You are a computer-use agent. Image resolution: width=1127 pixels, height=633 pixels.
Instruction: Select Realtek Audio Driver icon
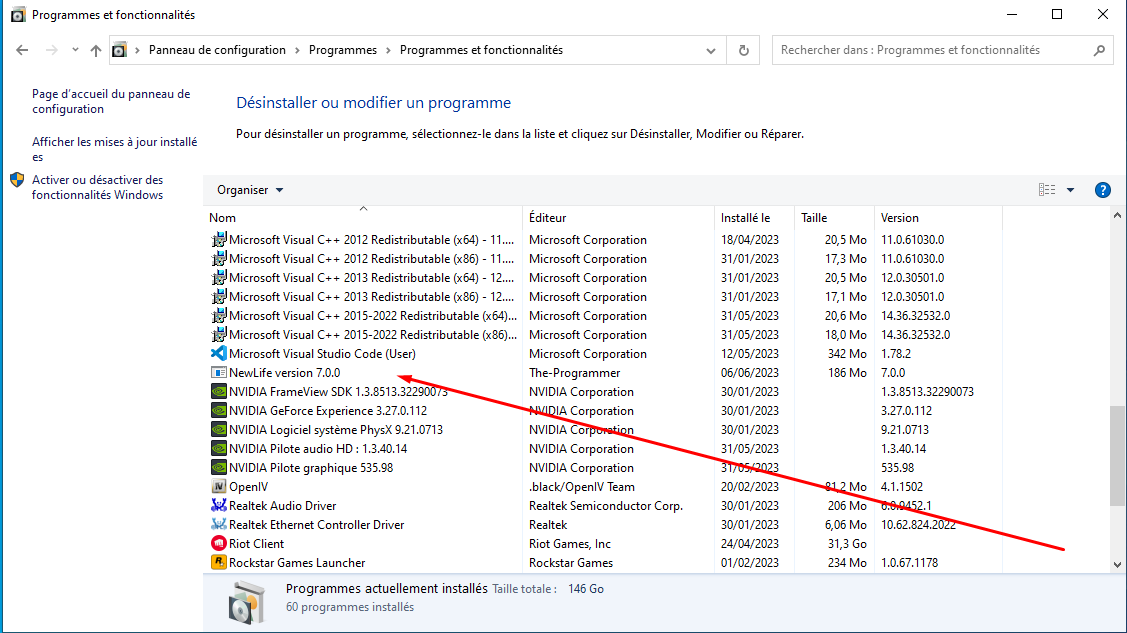pyautogui.click(x=218, y=506)
